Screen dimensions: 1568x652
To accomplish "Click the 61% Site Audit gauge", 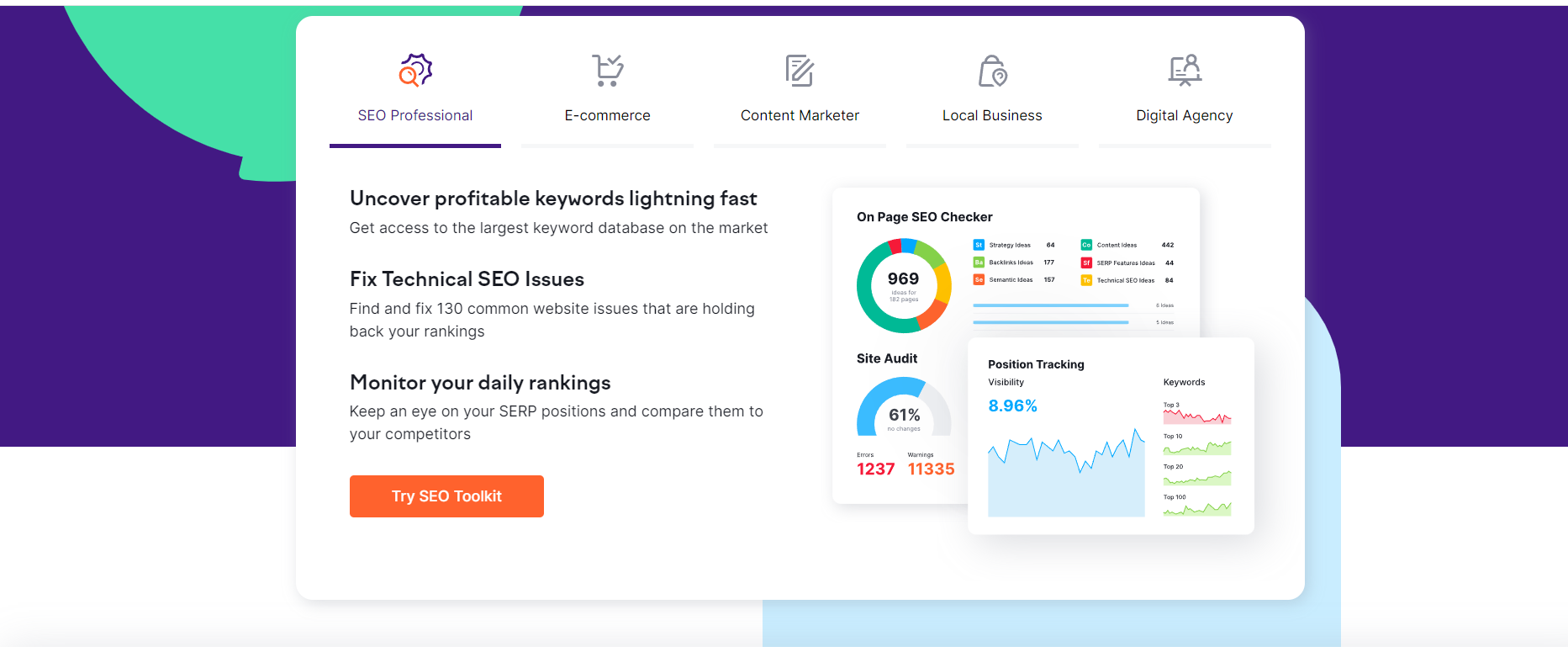I will pyautogui.click(x=904, y=406).
